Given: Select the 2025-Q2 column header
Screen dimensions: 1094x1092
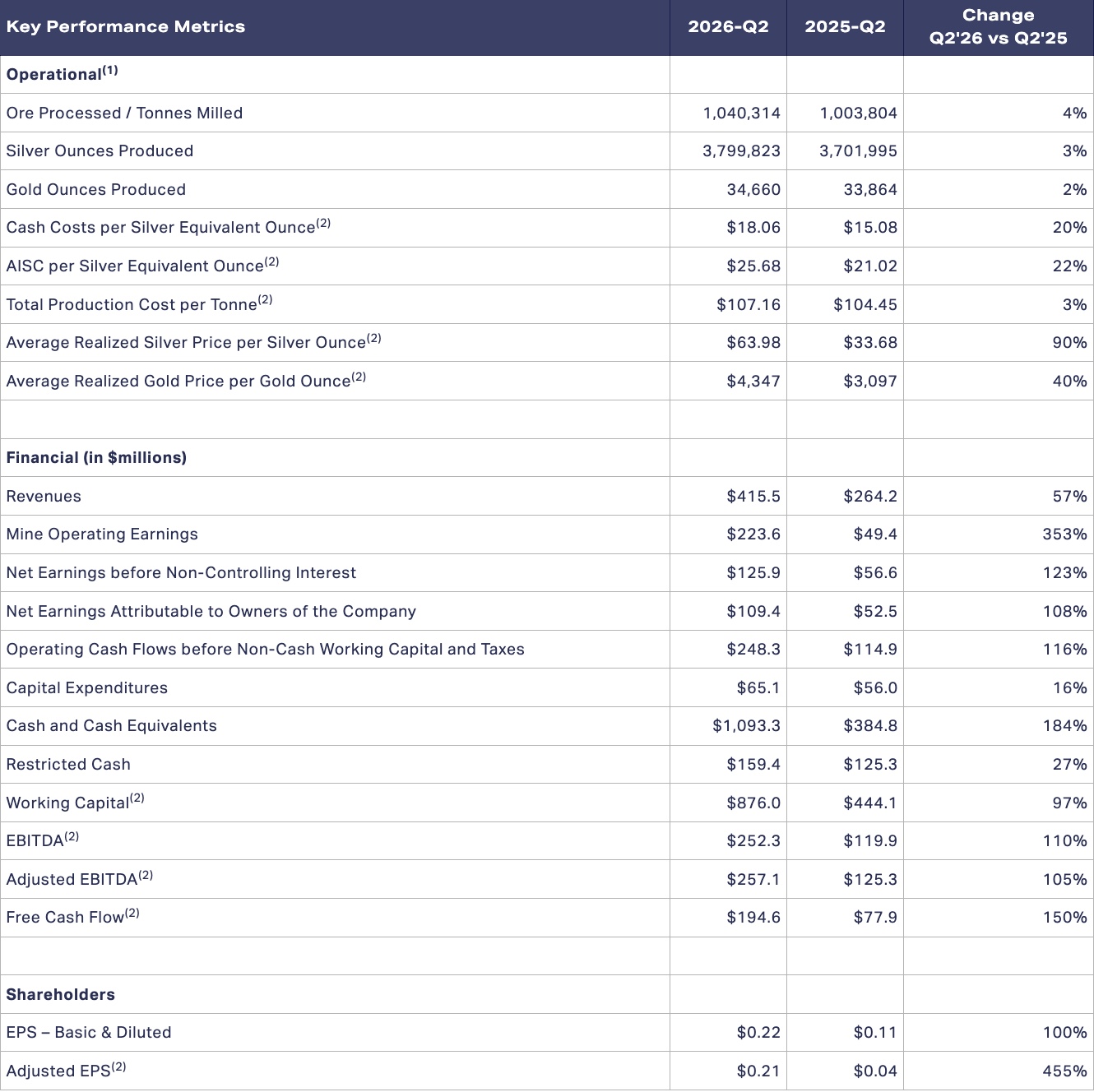Looking at the screenshot, I should [845, 26].
